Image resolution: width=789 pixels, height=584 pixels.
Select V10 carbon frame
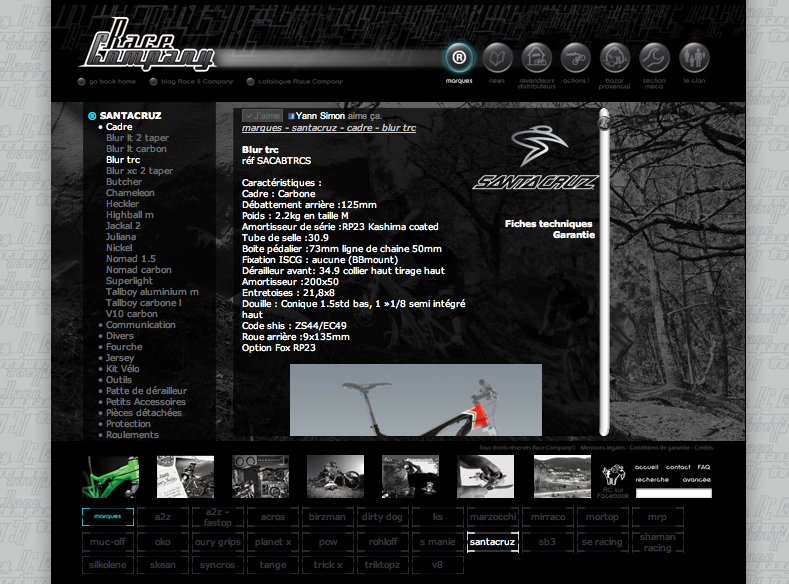click(x=132, y=314)
